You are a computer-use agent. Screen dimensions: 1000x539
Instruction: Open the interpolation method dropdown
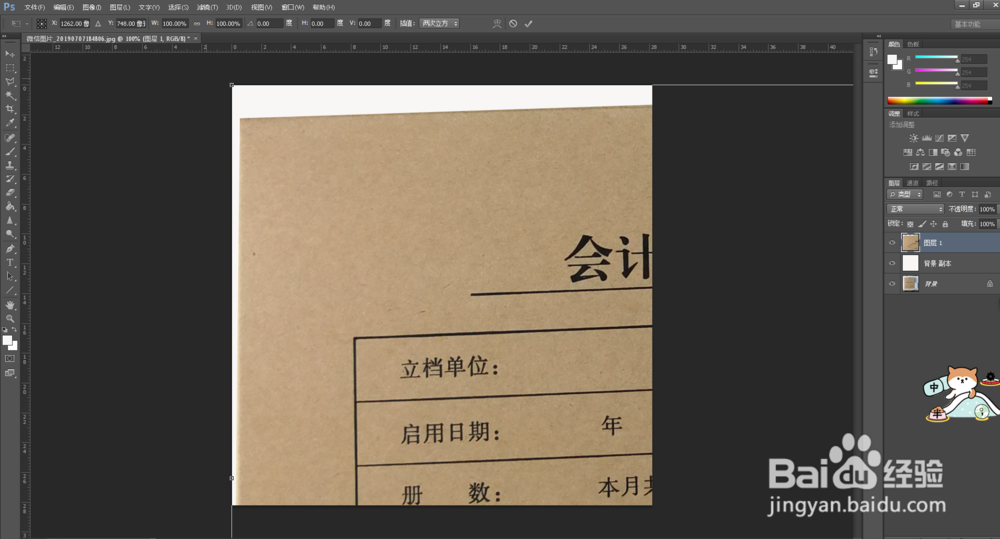point(439,24)
